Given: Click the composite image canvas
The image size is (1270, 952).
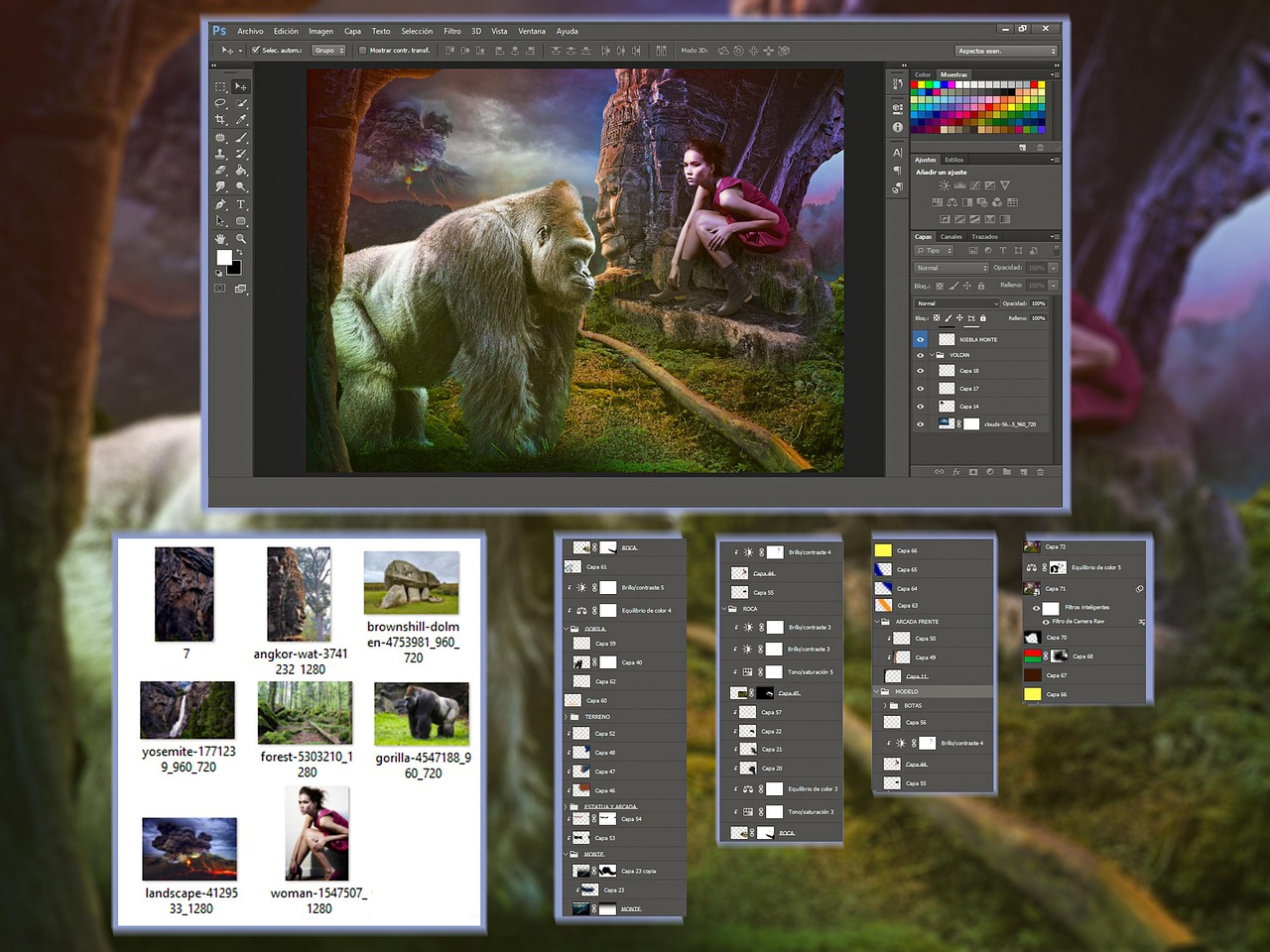Looking at the screenshot, I should (575, 271).
